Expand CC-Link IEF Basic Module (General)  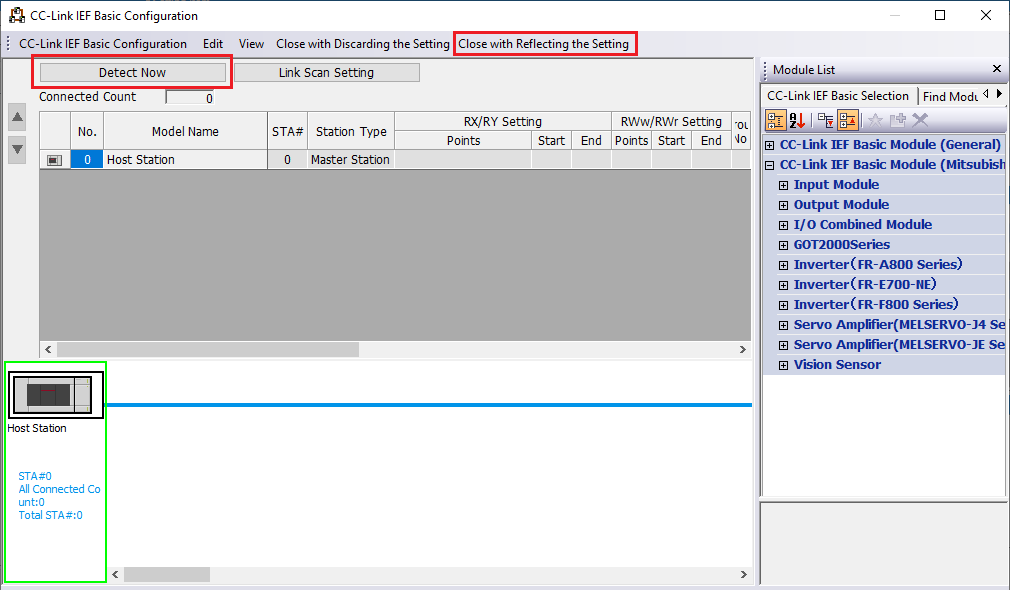pos(769,146)
